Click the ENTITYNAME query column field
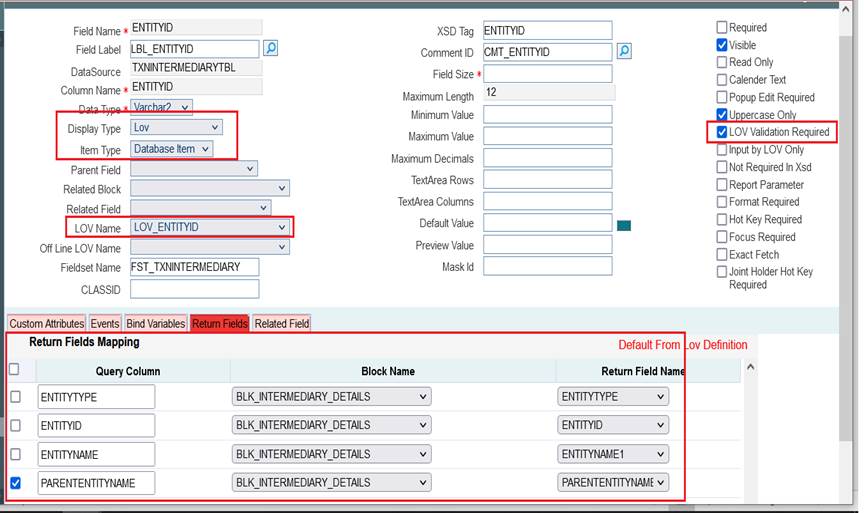Screen dimensions: 864x513 click(96, 454)
